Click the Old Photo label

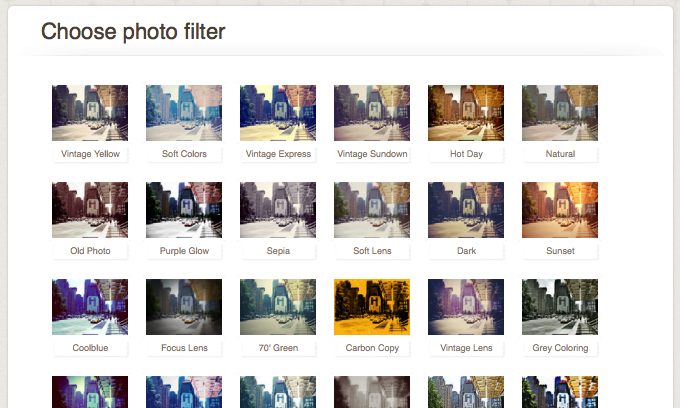tap(90, 251)
